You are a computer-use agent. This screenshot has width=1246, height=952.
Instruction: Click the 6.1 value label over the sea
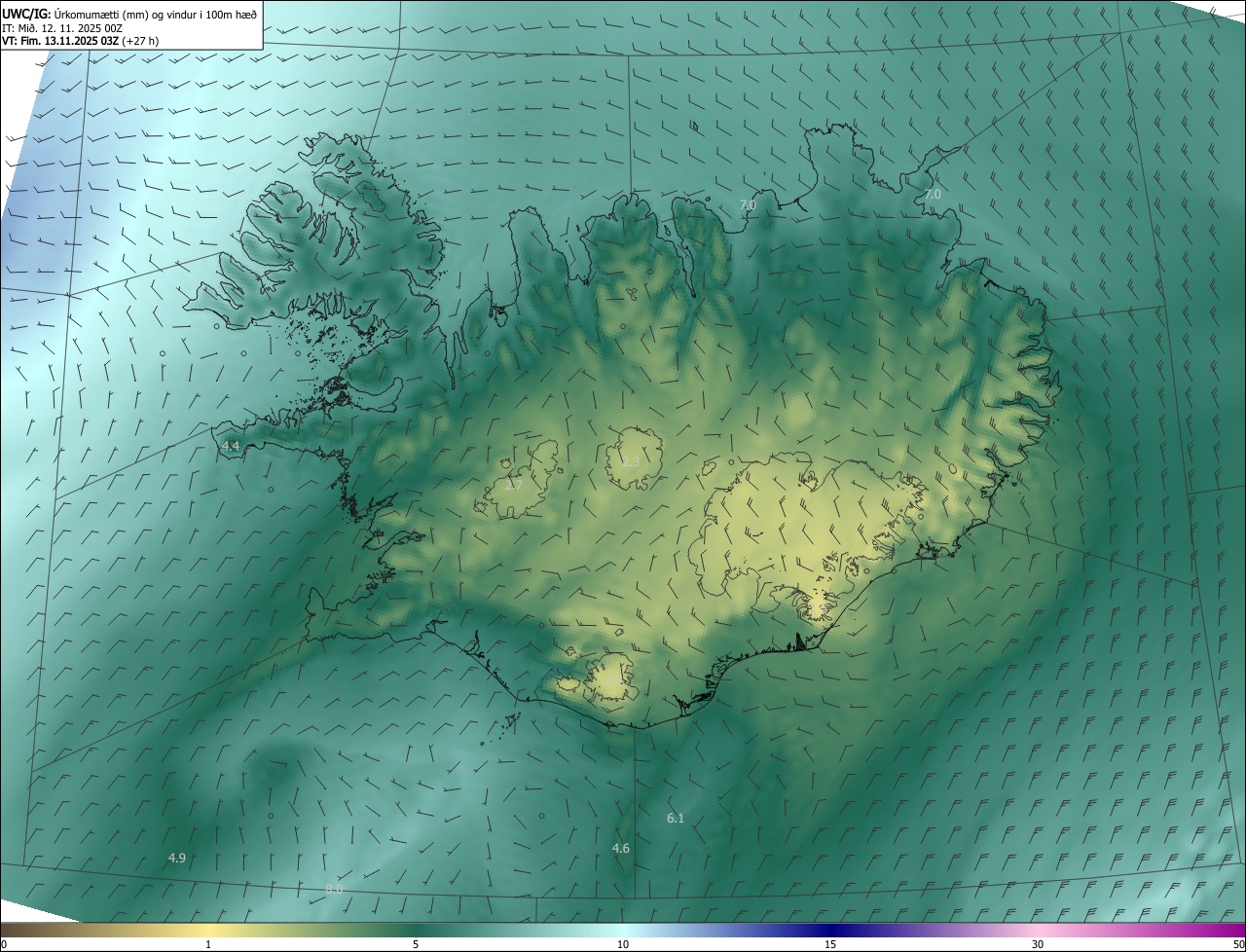point(676,819)
